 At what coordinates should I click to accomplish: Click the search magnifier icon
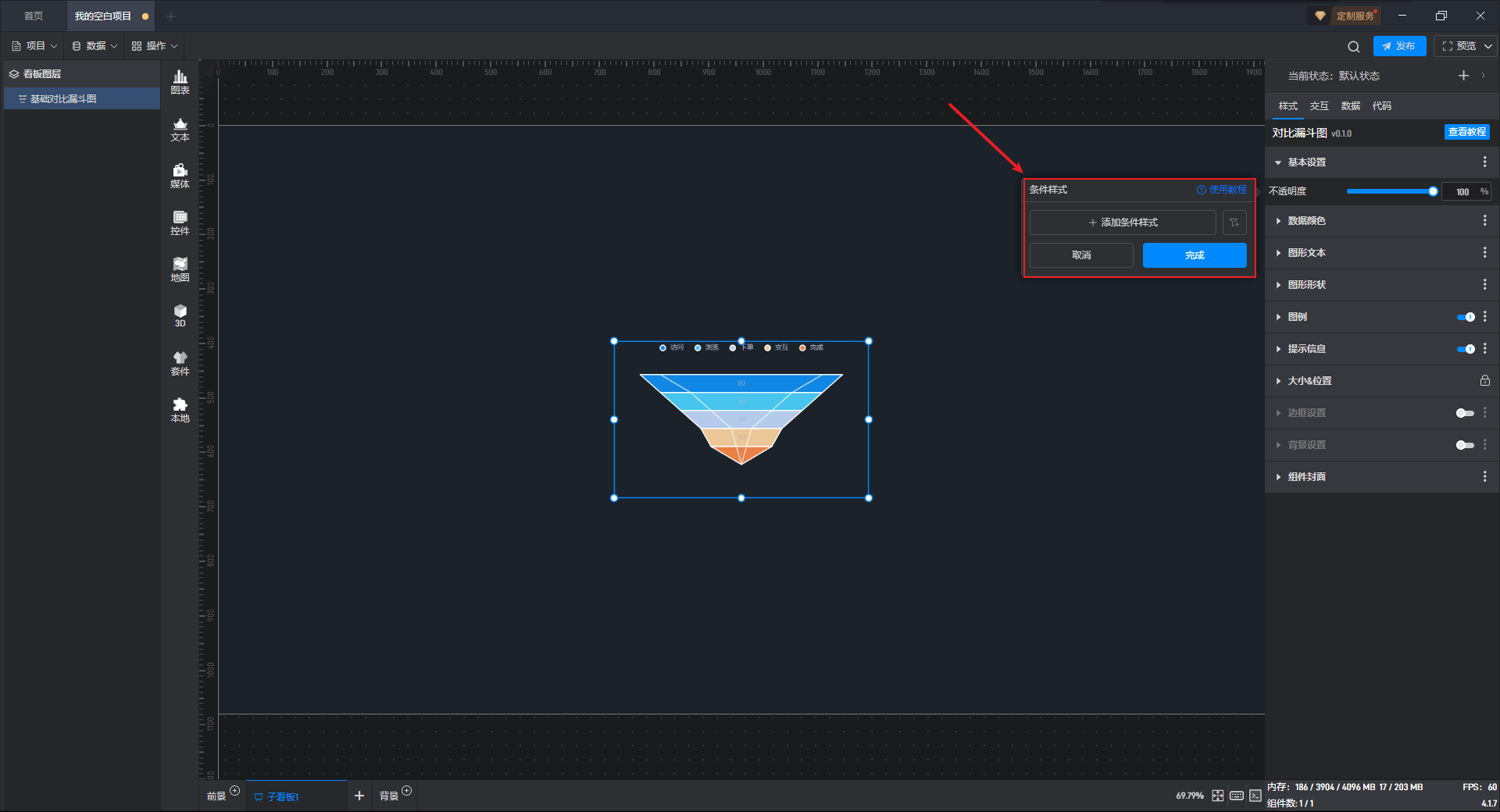tap(1354, 47)
